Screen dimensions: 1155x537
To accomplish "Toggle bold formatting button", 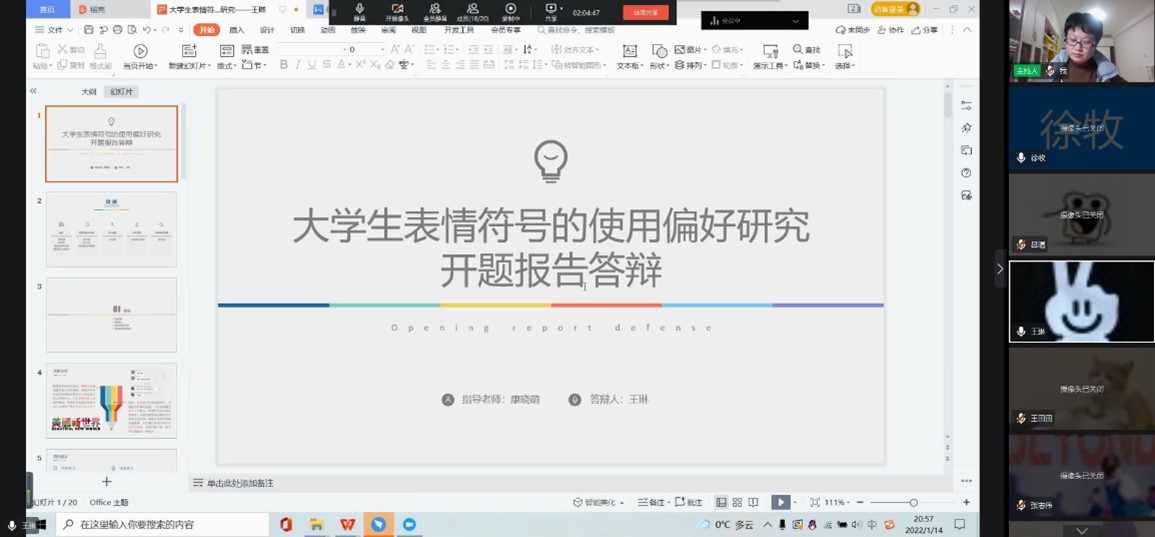I will [x=284, y=65].
